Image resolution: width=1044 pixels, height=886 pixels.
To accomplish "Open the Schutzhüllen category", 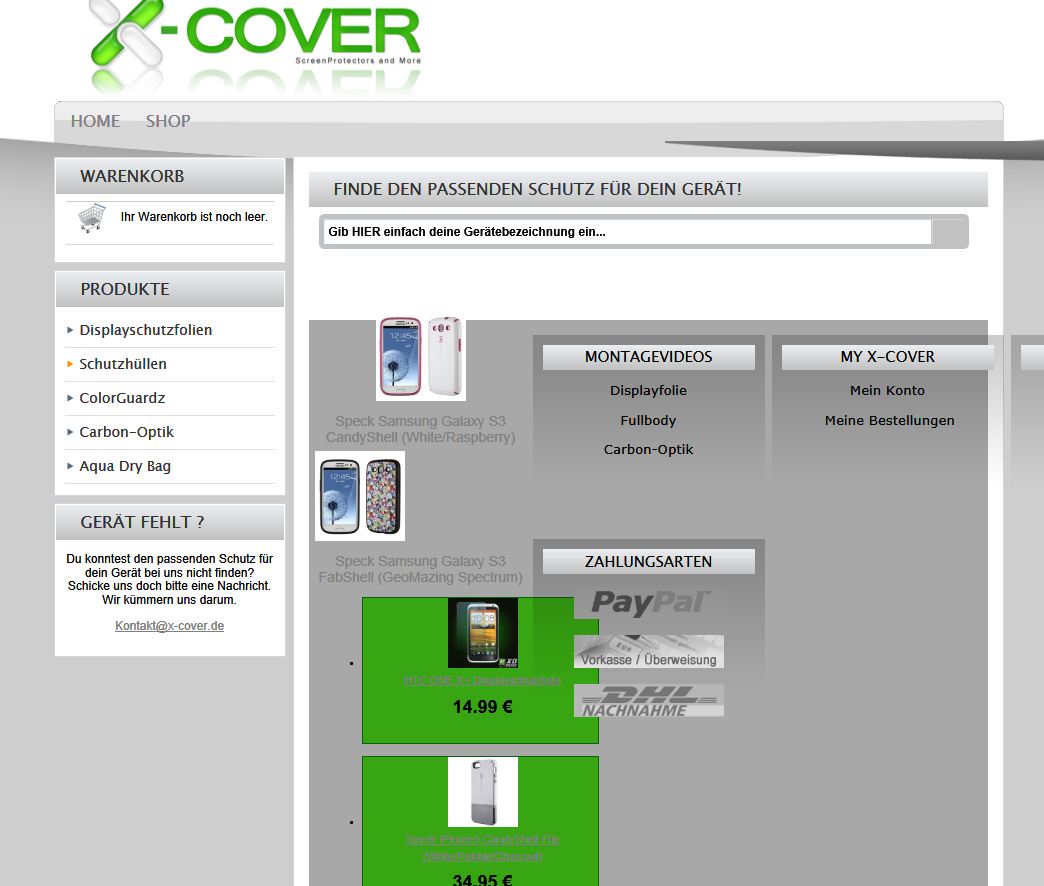I will tap(123, 364).
